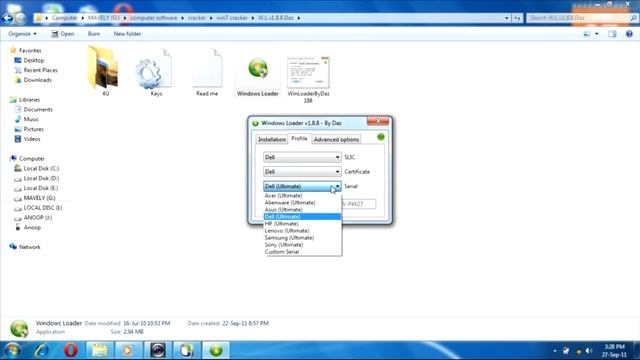
Task: Click the Explorer back arrow button
Action: [7, 18]
